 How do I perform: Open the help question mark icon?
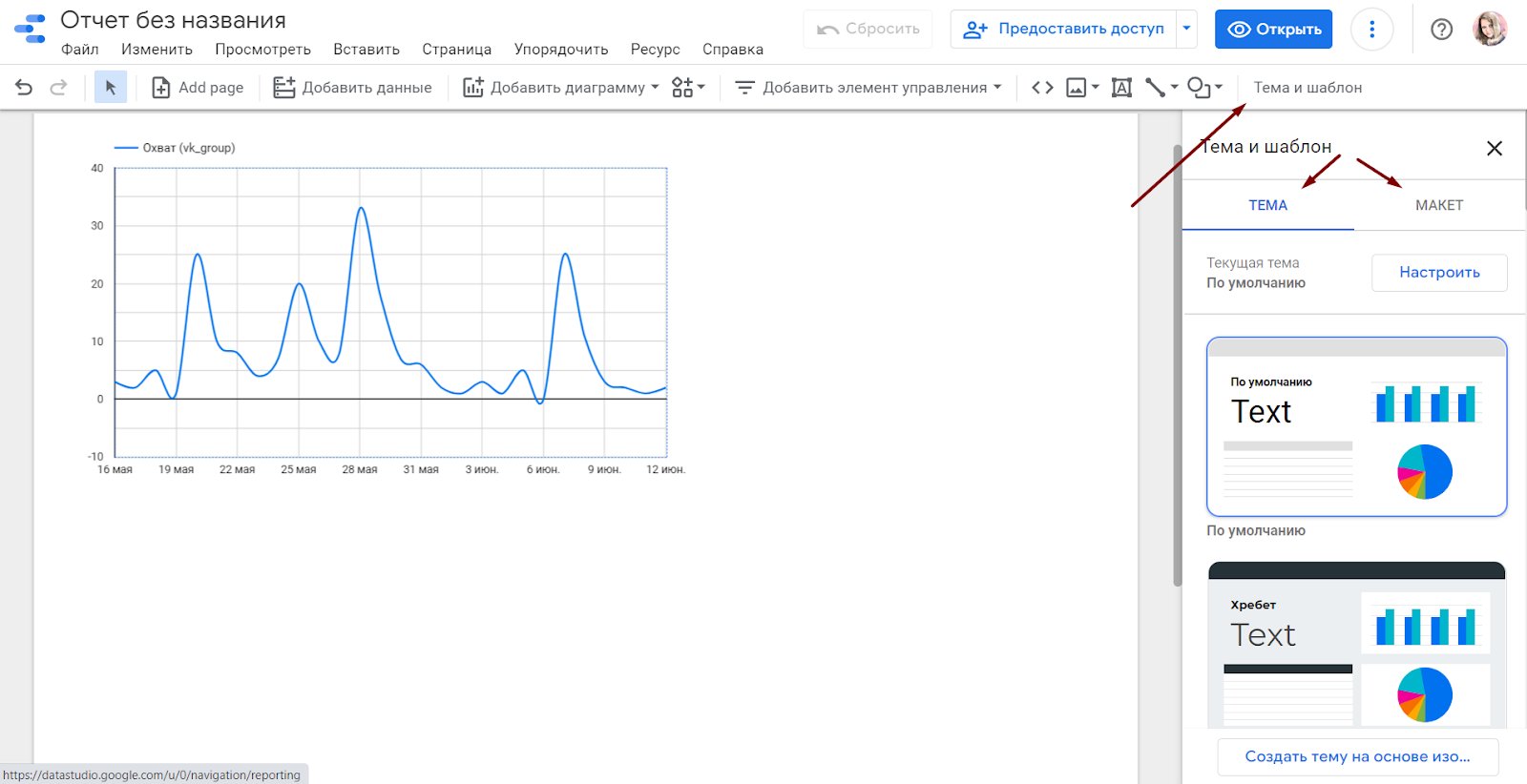pos(1441,30)
